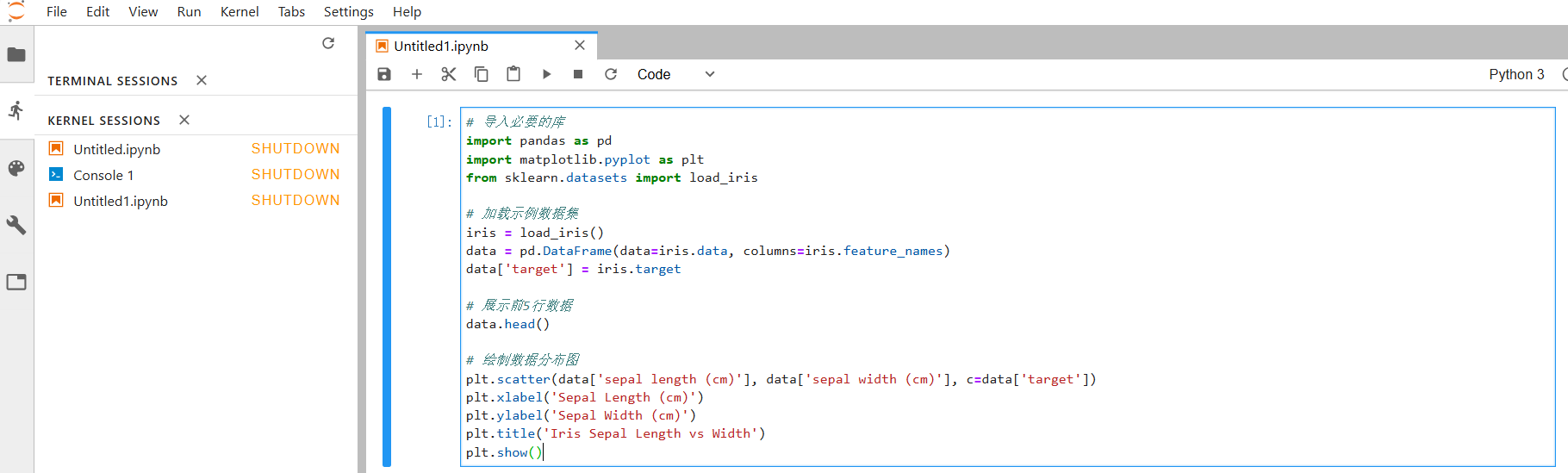Open the File menu

pyautogui.click(x=57, y=11)
